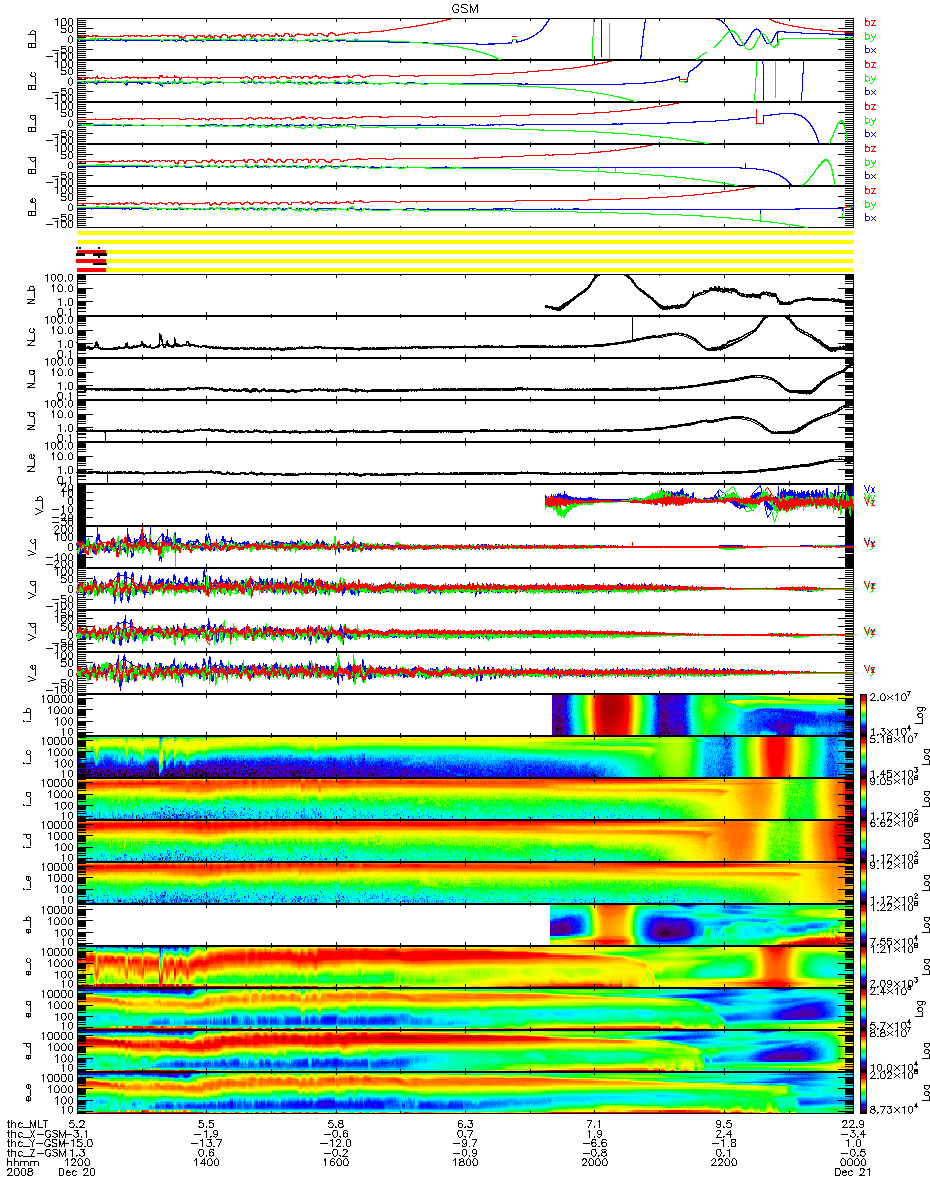
Task: Click the hhmm time axis label
Action: pyautogui.click(x=22, y=1165)
